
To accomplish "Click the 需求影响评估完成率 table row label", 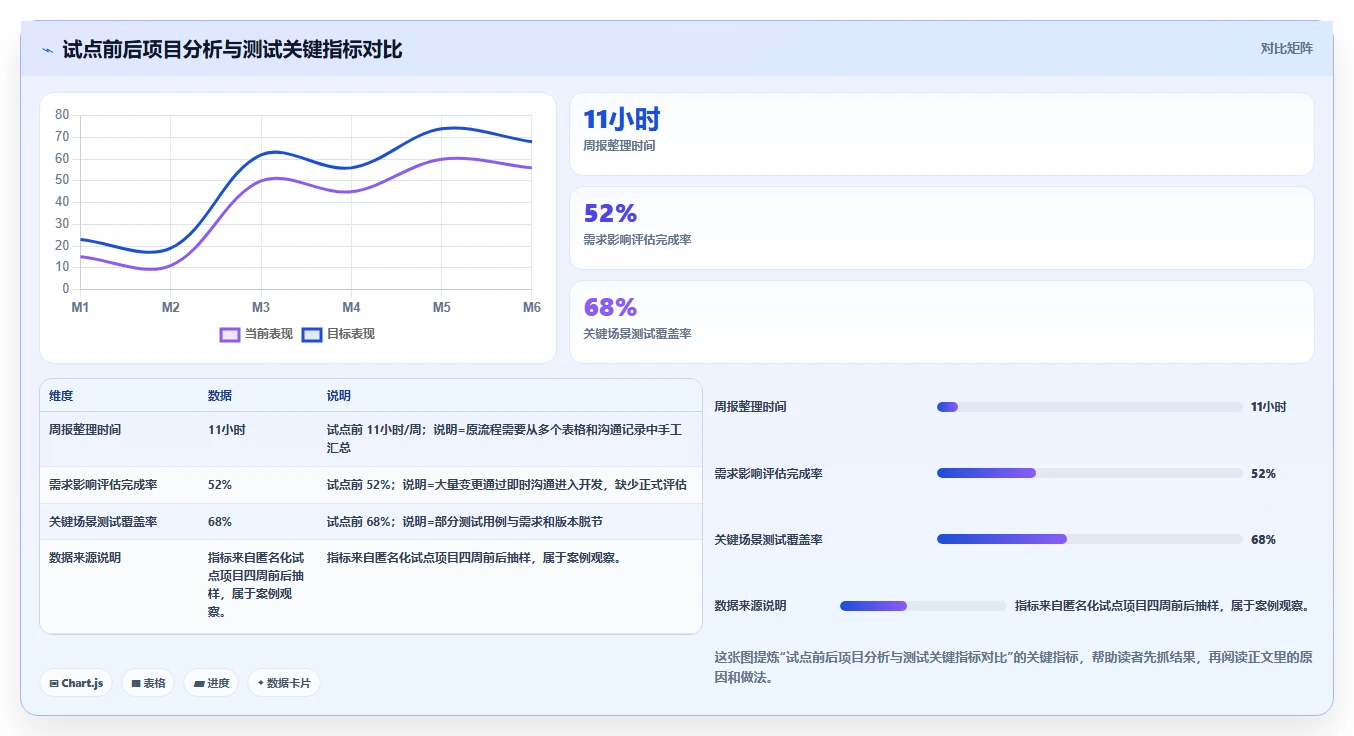I will 103,485.
